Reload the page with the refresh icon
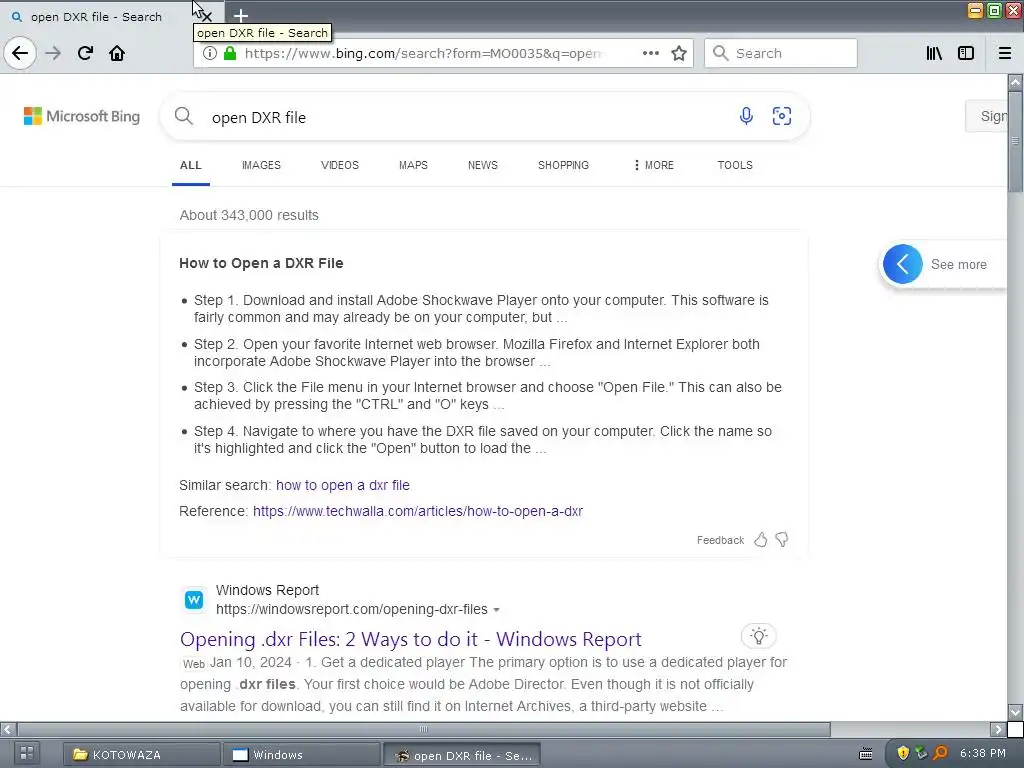 coord(85,53)
